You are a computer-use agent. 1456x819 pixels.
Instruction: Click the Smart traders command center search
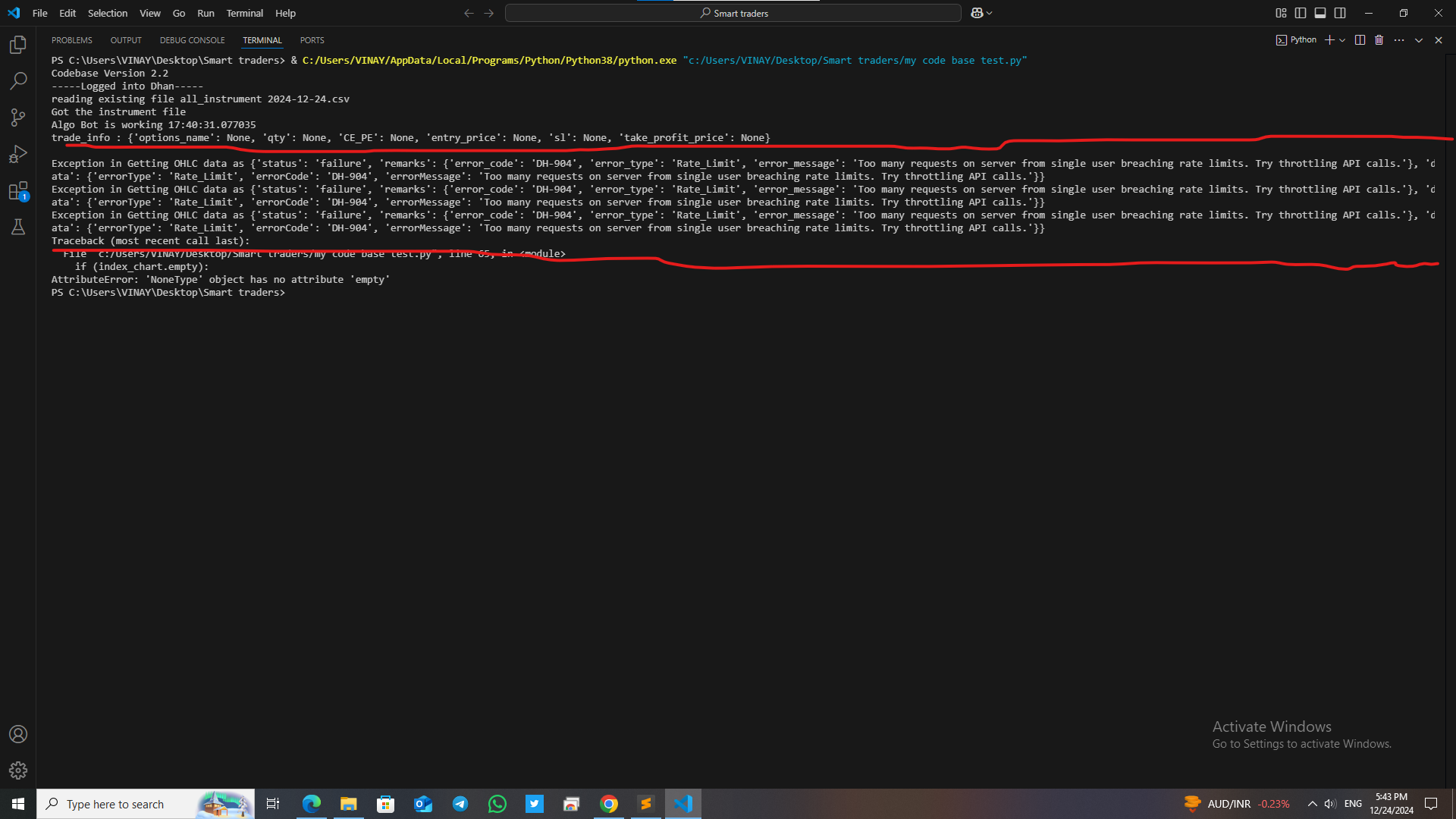click(733, 13)
